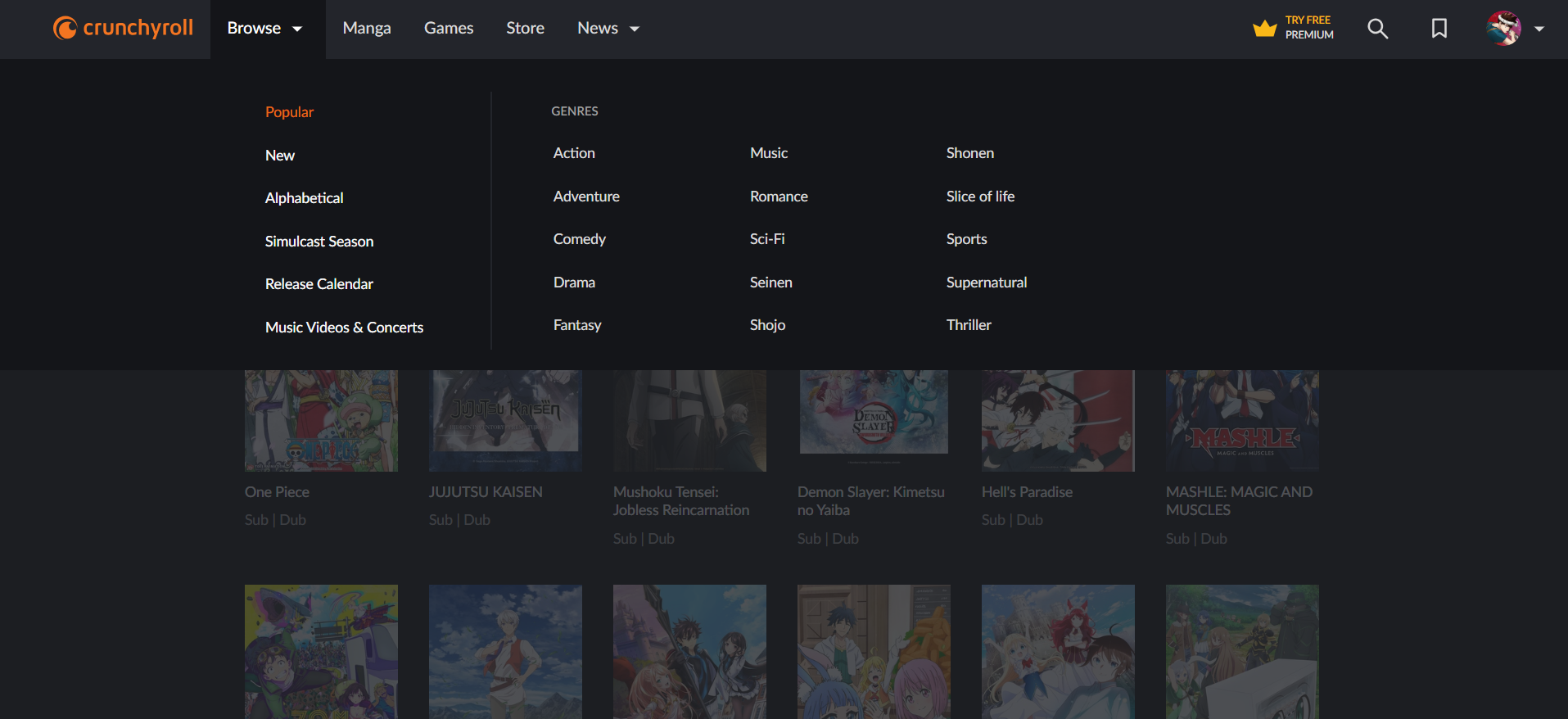Open the Games tab
Image resolution: width=1568 pixels, height=719 pixels.
click(x=449, y=29)
